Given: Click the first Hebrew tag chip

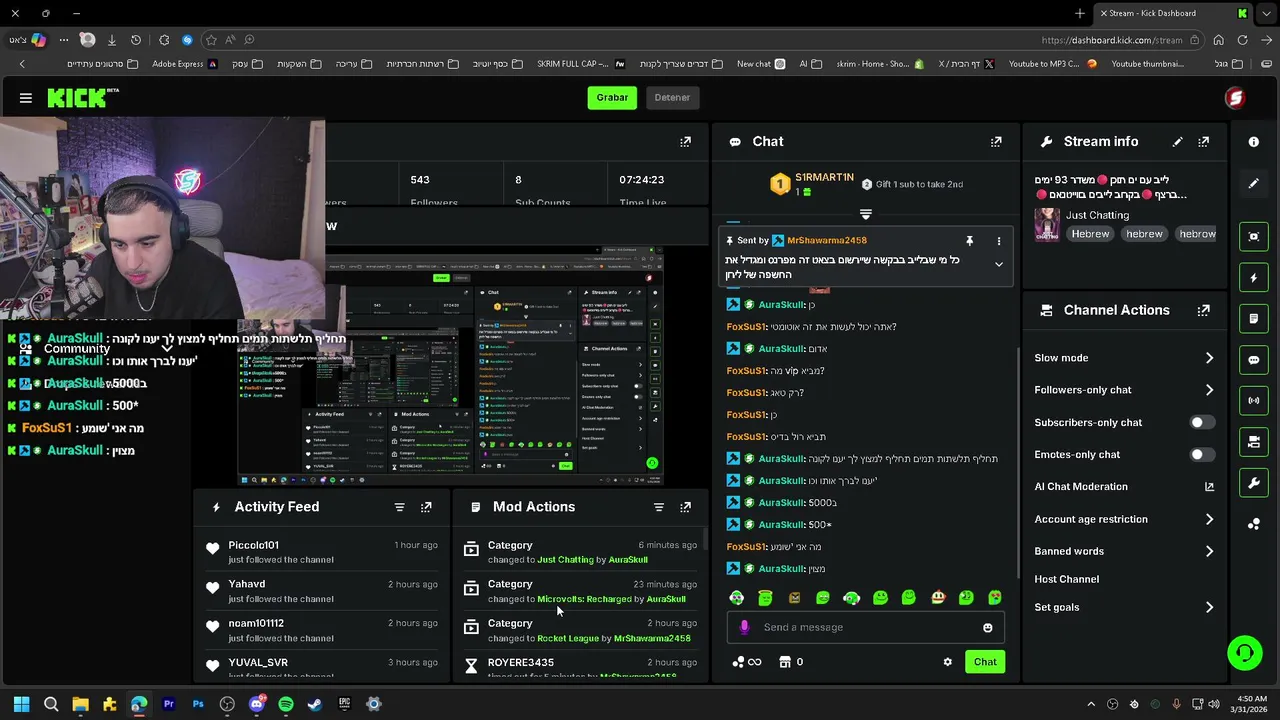Looking at the screenshot, I should [x=1090, y=234].
